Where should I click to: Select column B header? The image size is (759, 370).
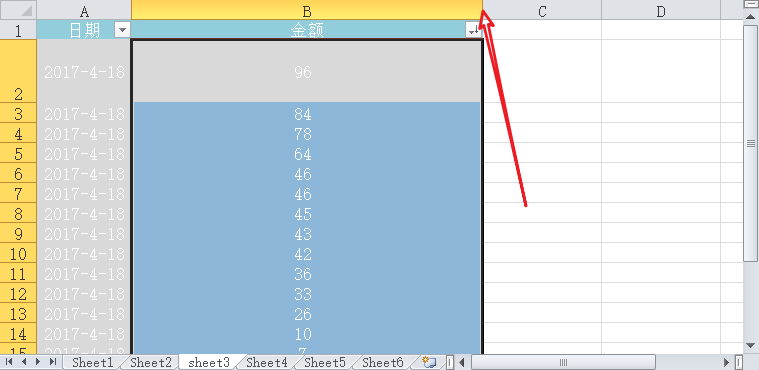(306, 10)
